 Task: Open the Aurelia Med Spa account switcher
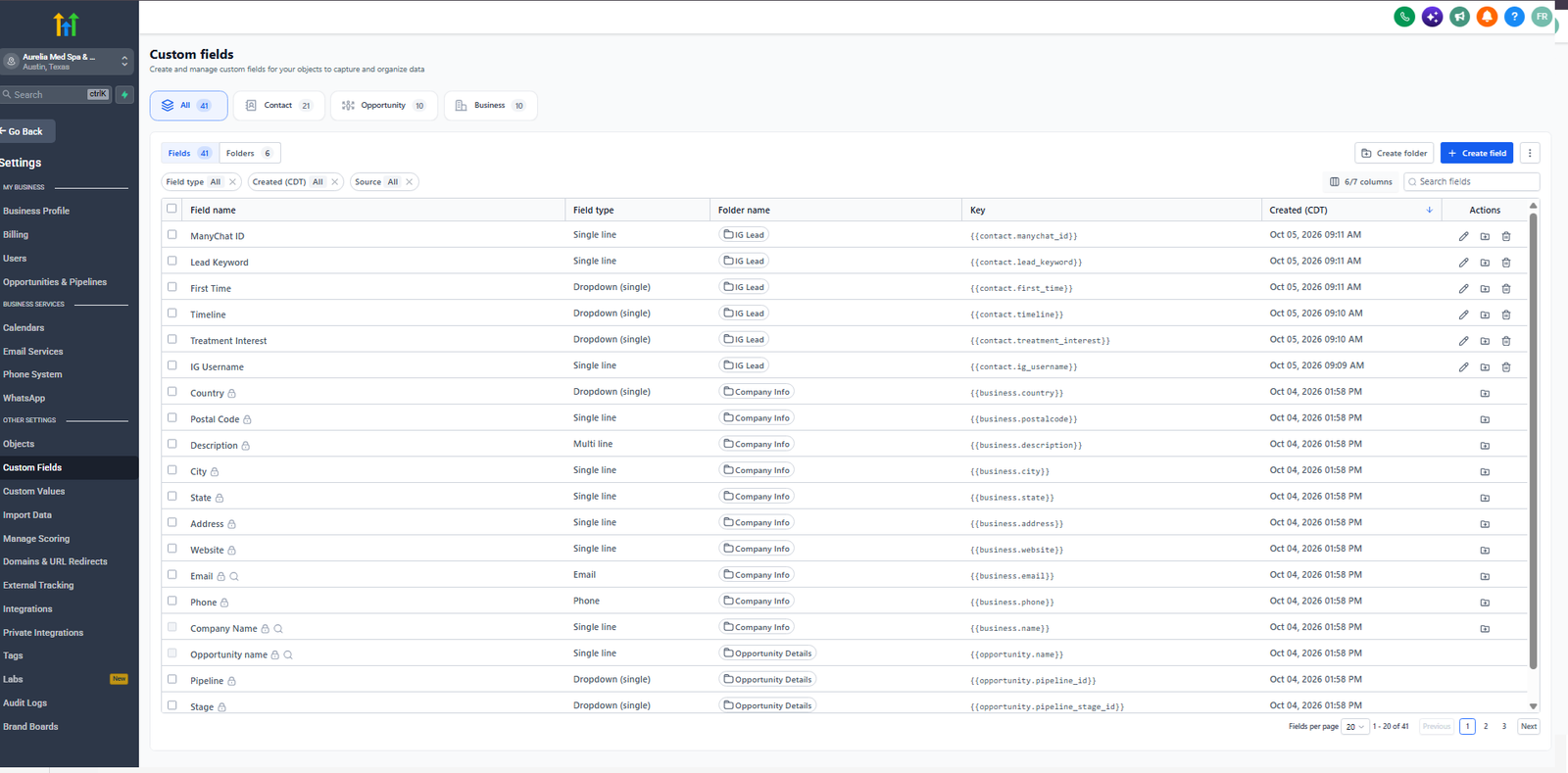[x=68, y=62]
